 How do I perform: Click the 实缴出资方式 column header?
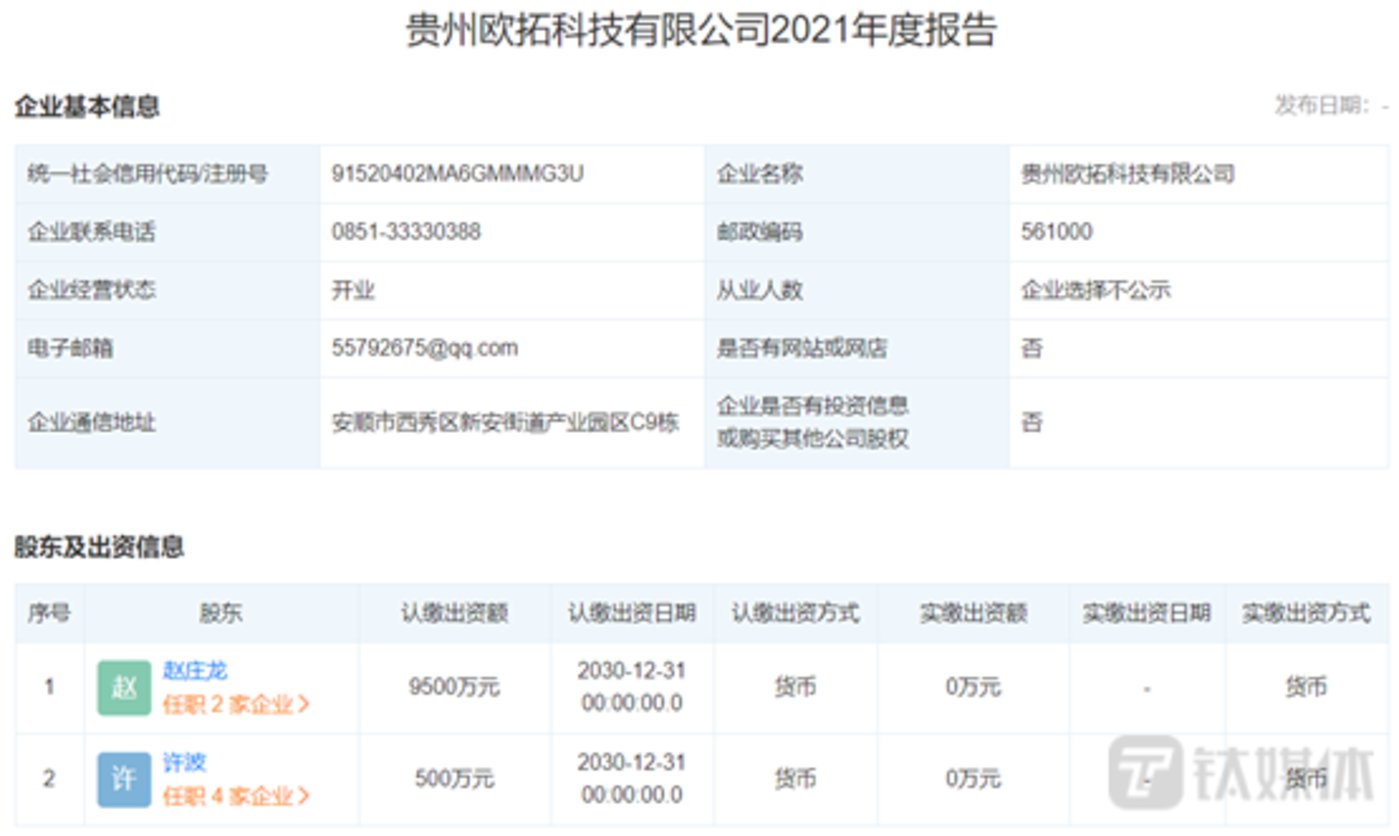coord(1306,613)
